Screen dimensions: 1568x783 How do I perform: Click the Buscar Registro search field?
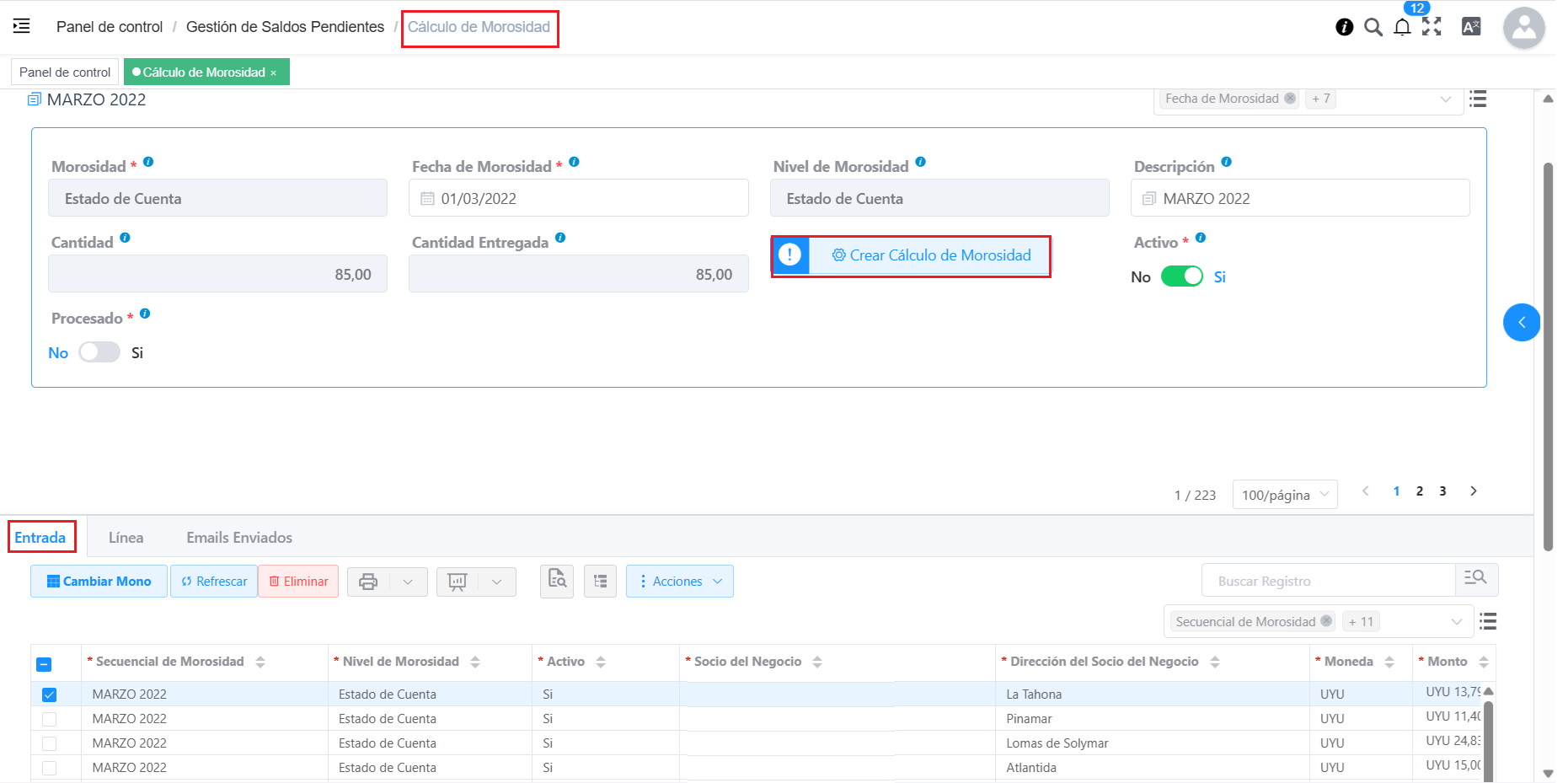1328,581
